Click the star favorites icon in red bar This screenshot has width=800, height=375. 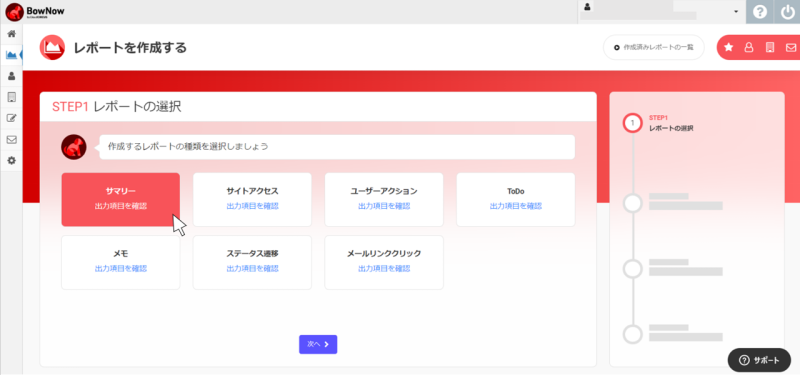pyautogui.click(x=729, y=47)
